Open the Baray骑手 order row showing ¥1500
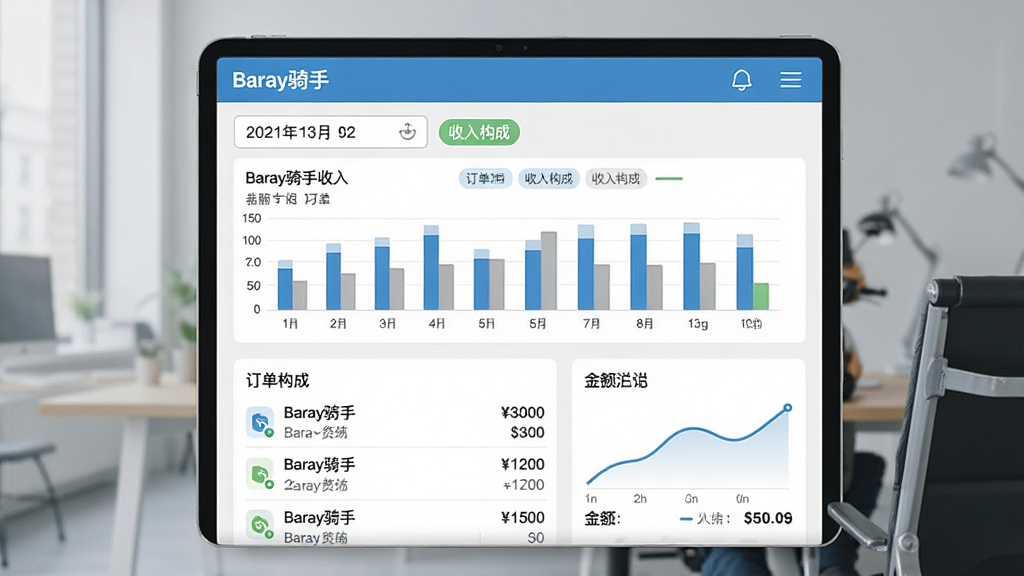The height and width of the screenshot is (576, 1024). 395,524
